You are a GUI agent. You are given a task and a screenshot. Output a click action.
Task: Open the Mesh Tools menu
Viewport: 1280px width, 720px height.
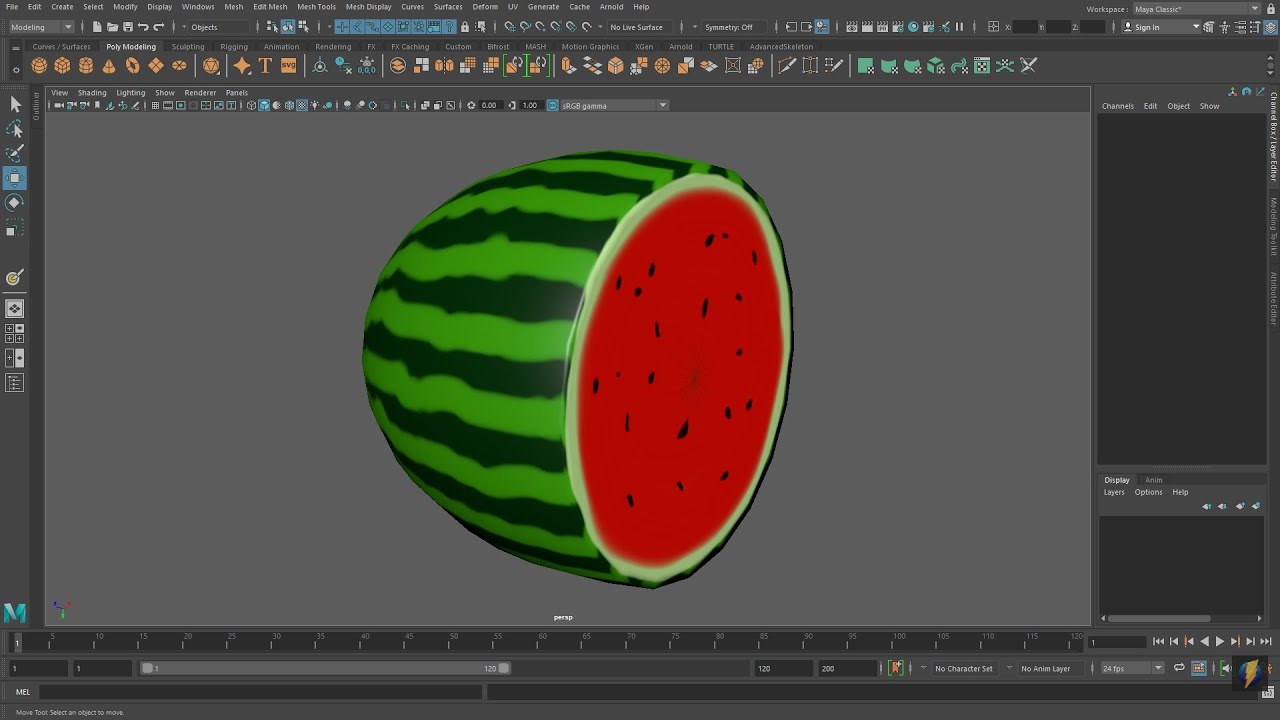click(x=316, y=7)
